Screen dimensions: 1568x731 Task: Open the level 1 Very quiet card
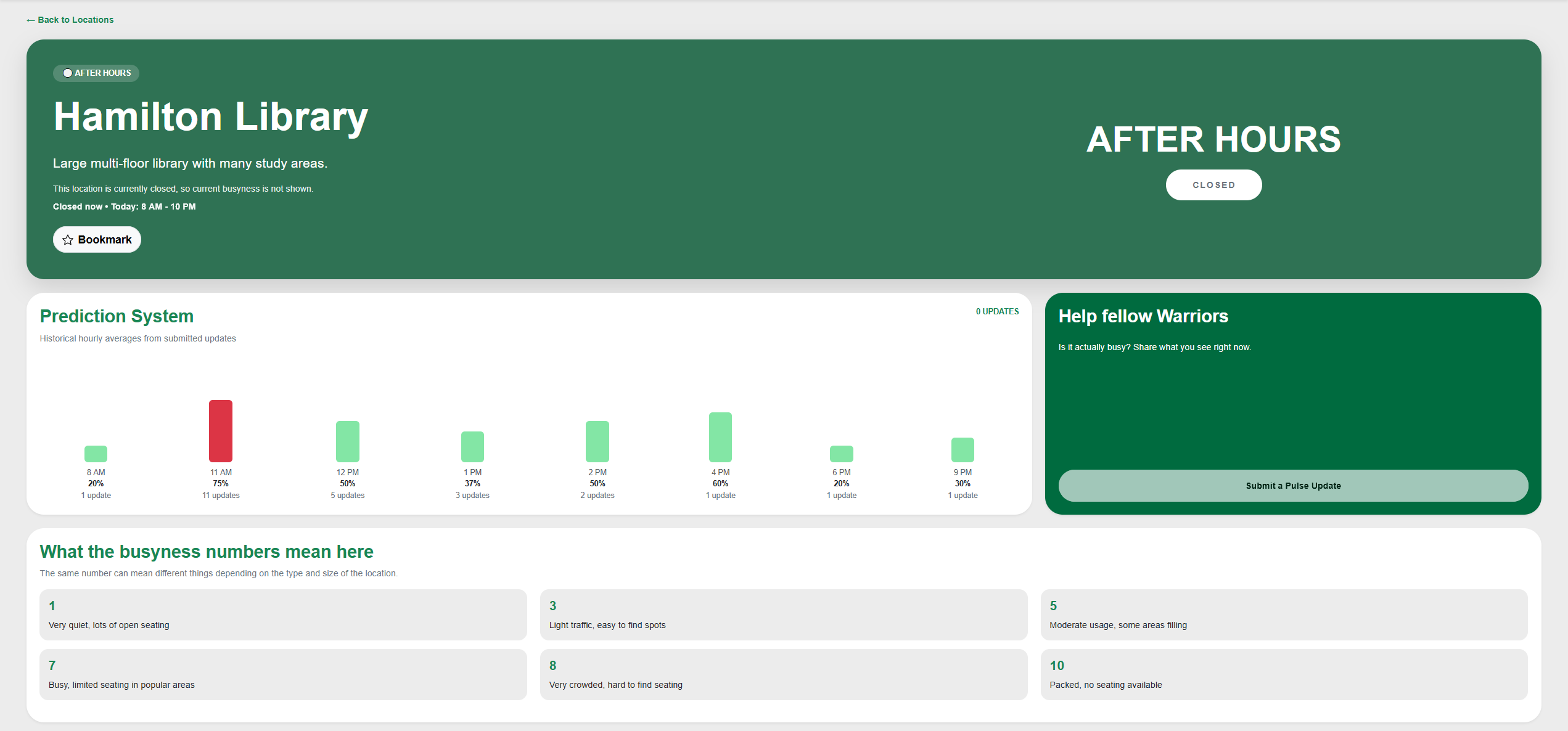(x=283, y=615)
